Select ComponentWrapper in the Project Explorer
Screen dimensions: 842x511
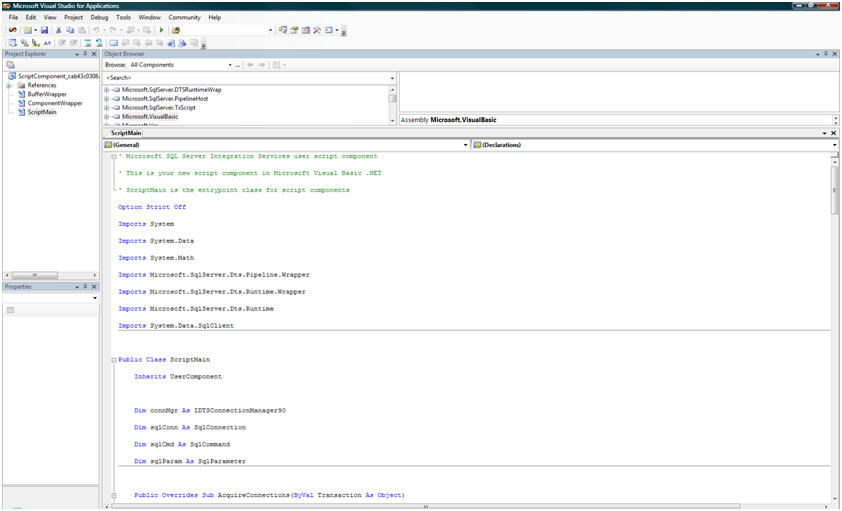(x=54, y=103)
